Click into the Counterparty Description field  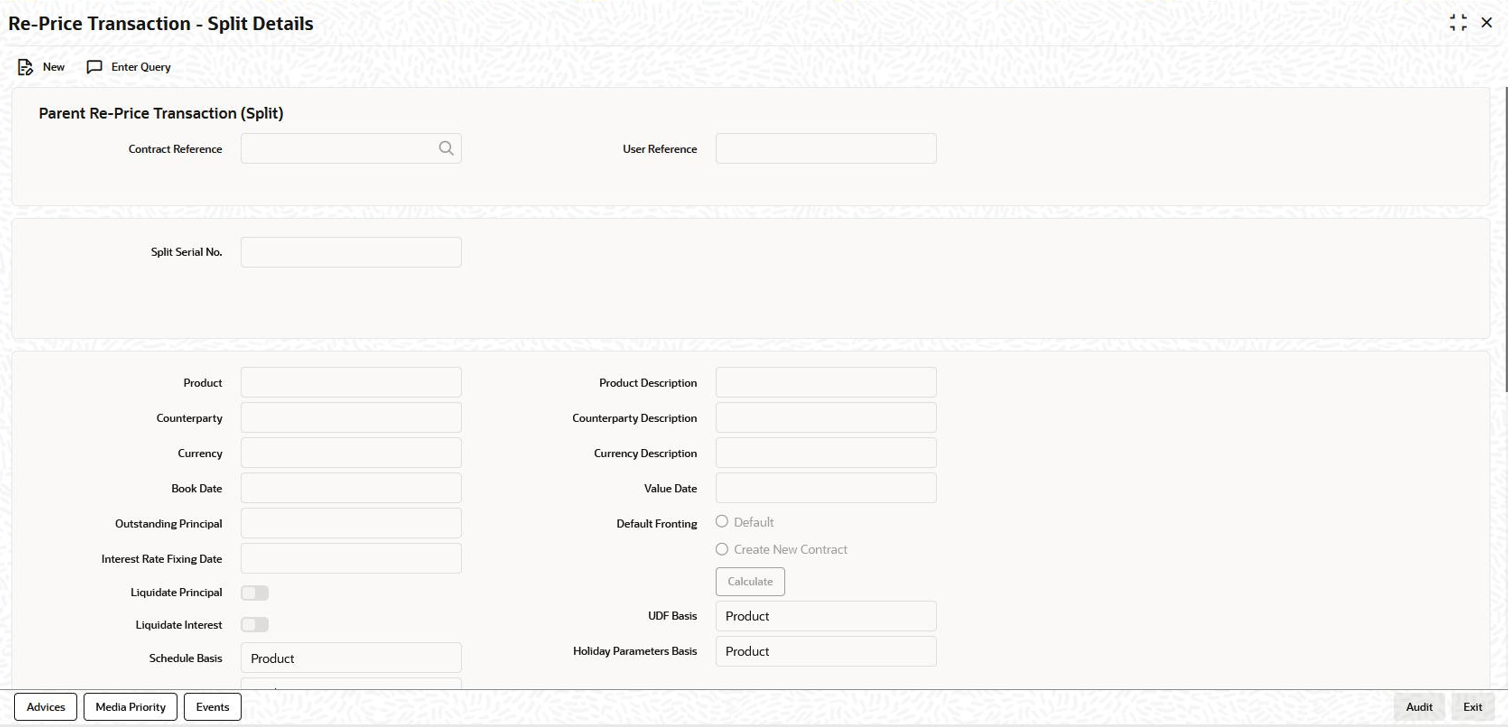(x=826, y=418)
